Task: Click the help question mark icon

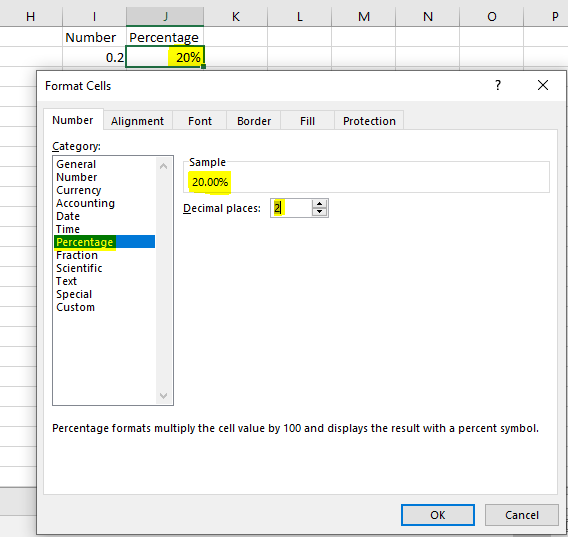Action: [x=498, y=86]
